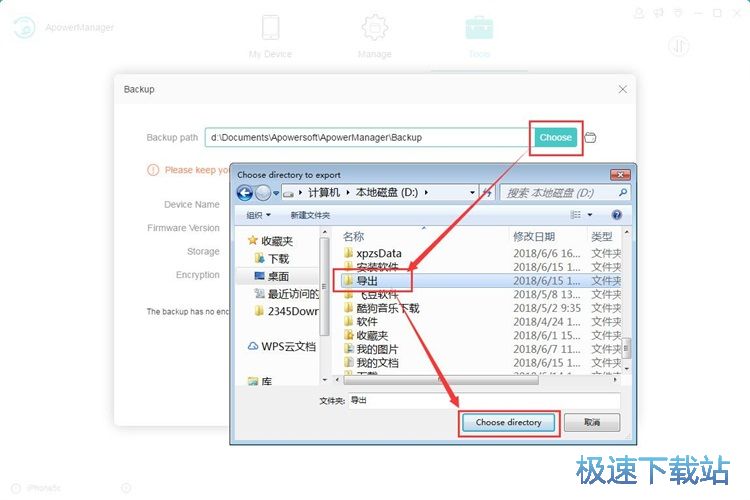750x500 pixels.
Task: Expand the address bar history dropdown
Action: coord(472,193)
